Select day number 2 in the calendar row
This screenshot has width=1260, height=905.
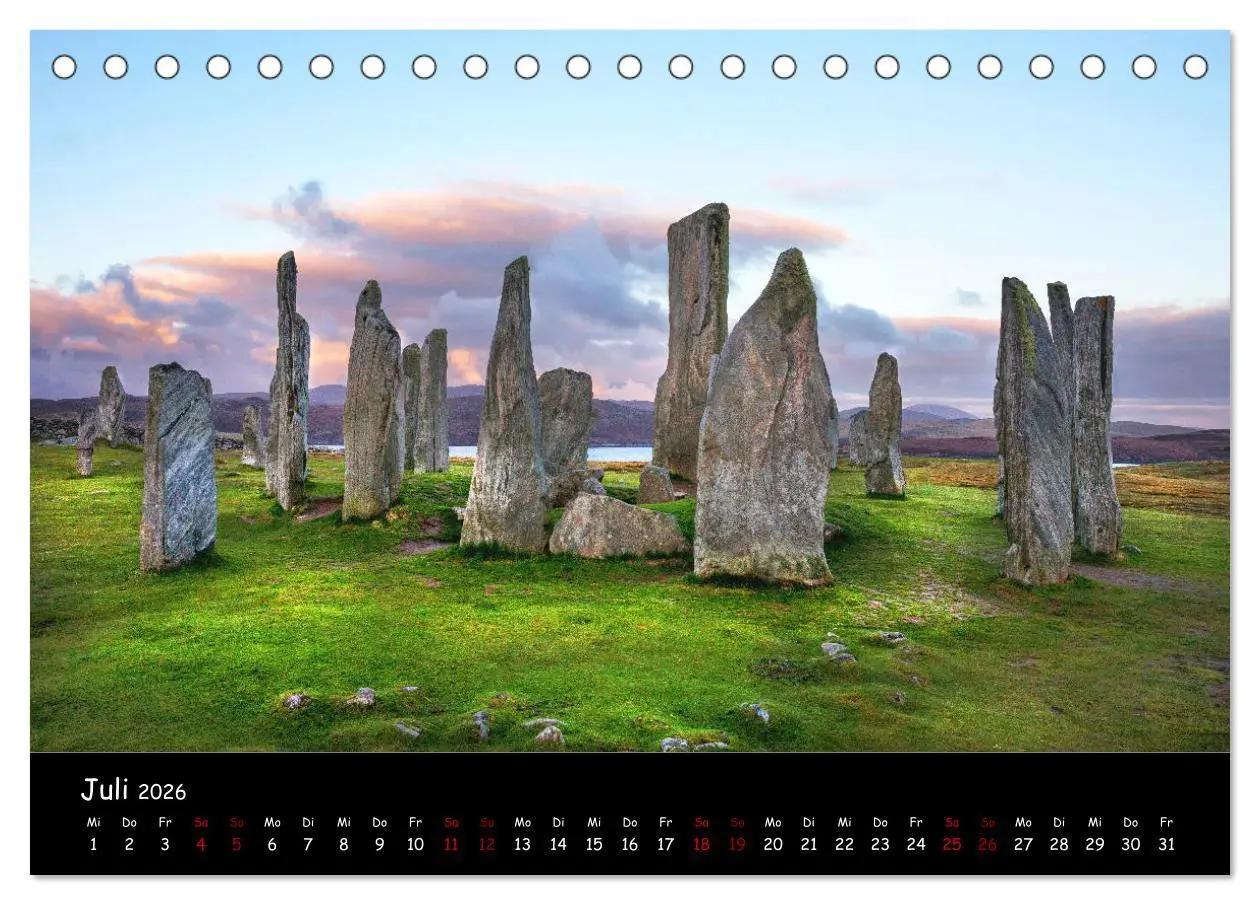pos(129,844)
